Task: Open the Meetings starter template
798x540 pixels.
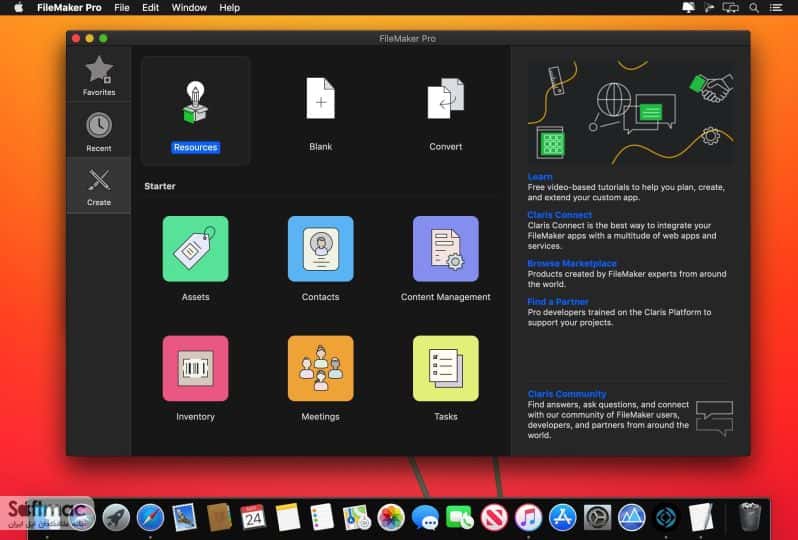Action: (321, 368)
